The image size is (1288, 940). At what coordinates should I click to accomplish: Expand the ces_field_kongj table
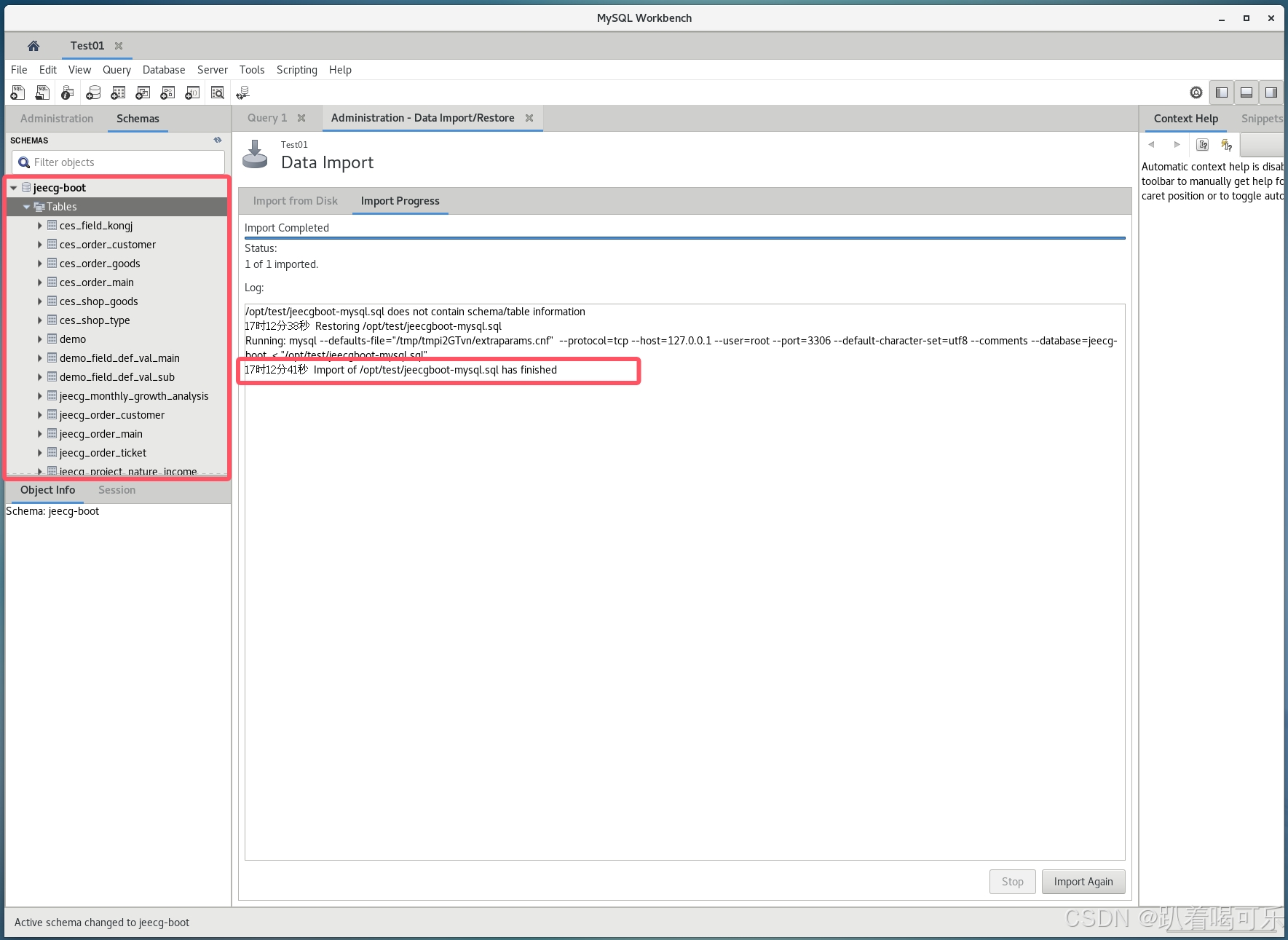click(39, 226)
